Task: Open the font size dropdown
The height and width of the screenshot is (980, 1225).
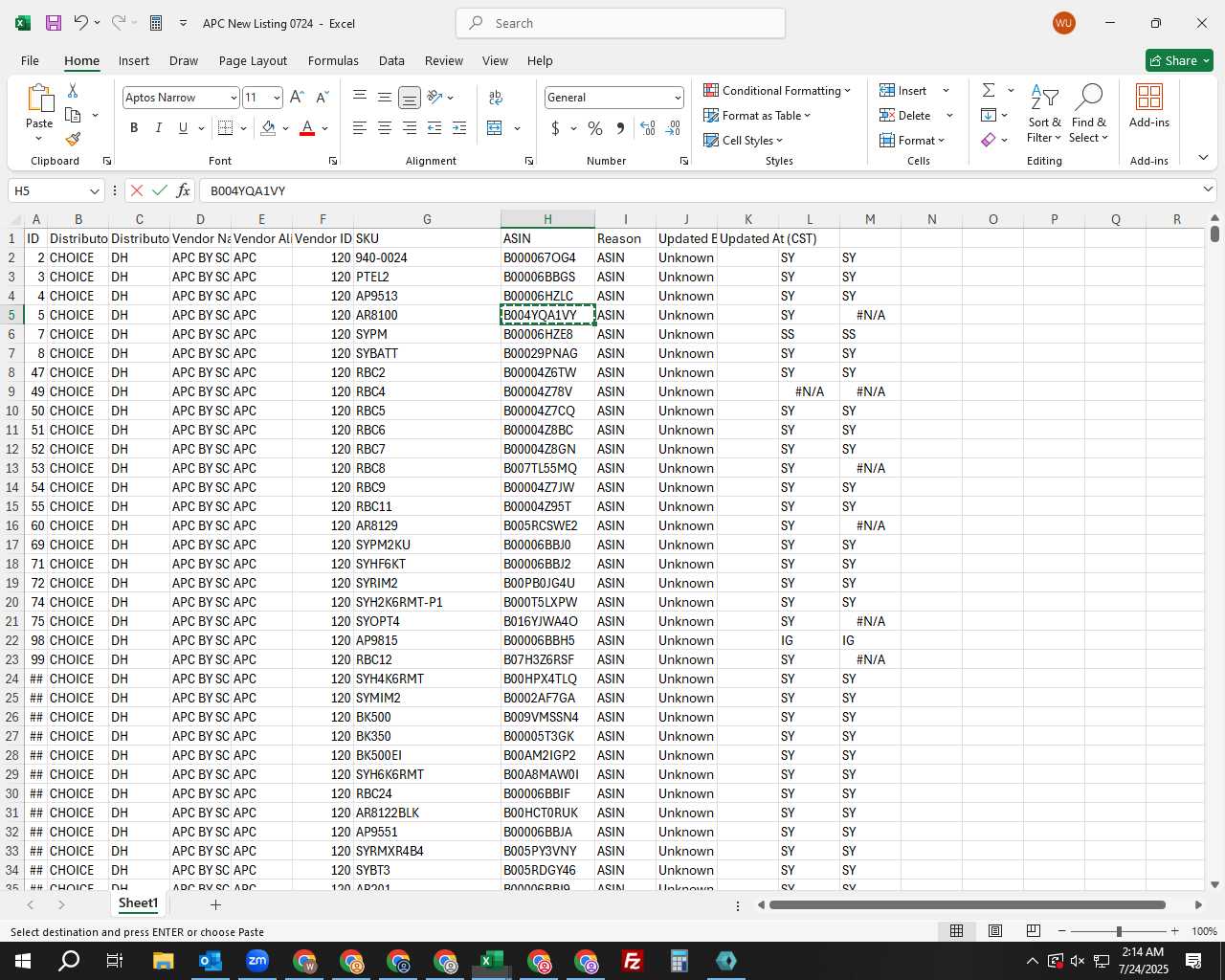Action: [x=277, y=98]
